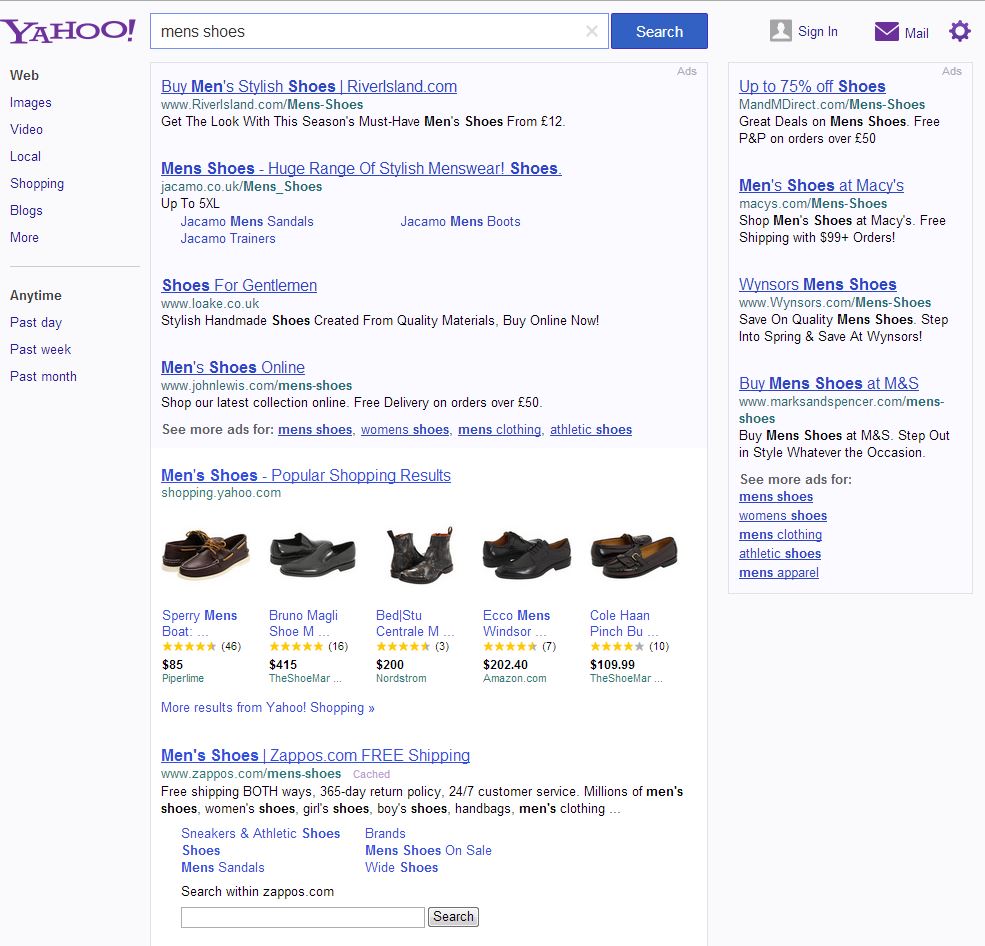
Task: Open More results from Yahoo! Shopping link
Action: point(268,707)
